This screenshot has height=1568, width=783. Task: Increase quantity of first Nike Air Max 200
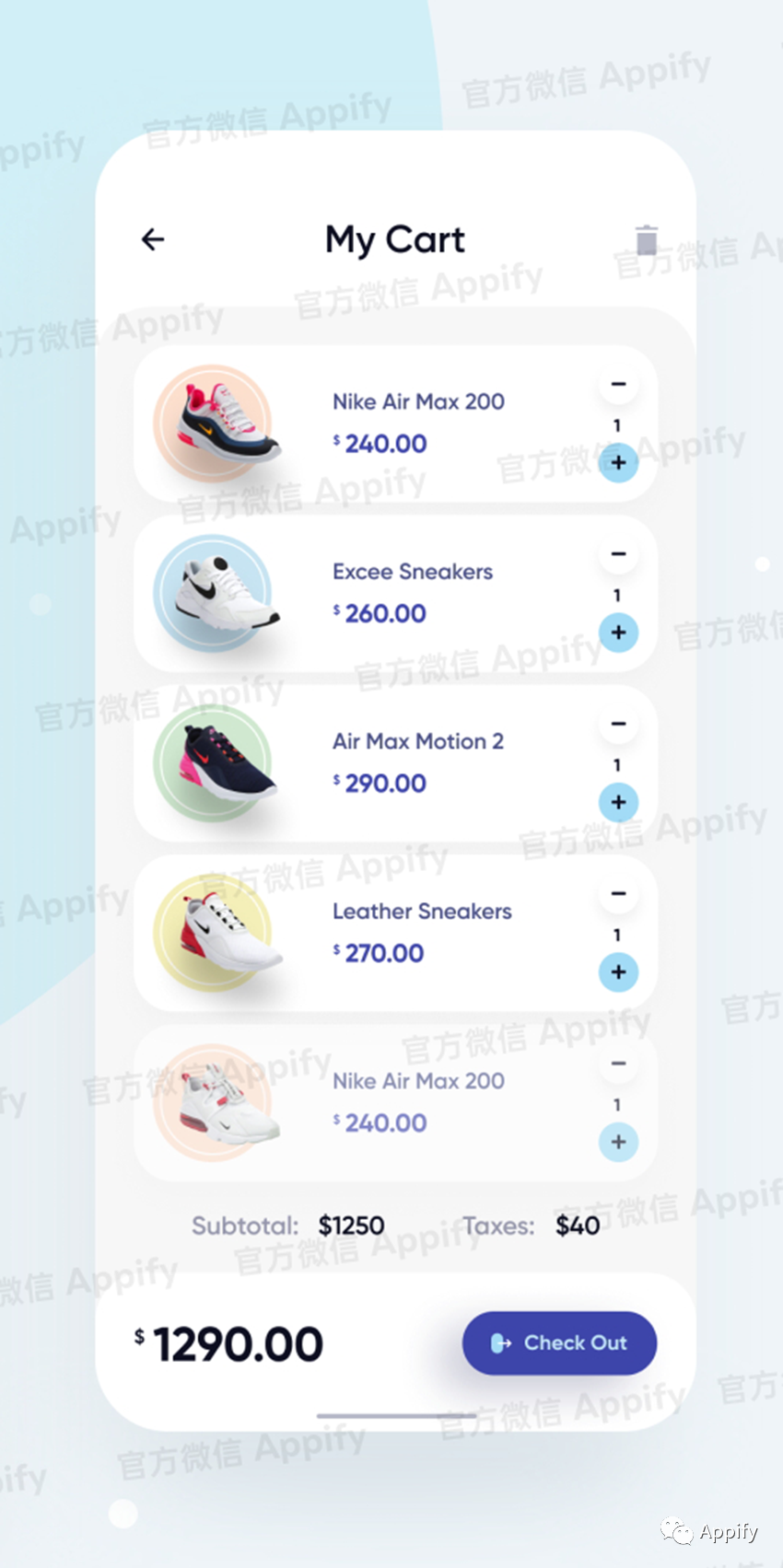tap(618, 462)
